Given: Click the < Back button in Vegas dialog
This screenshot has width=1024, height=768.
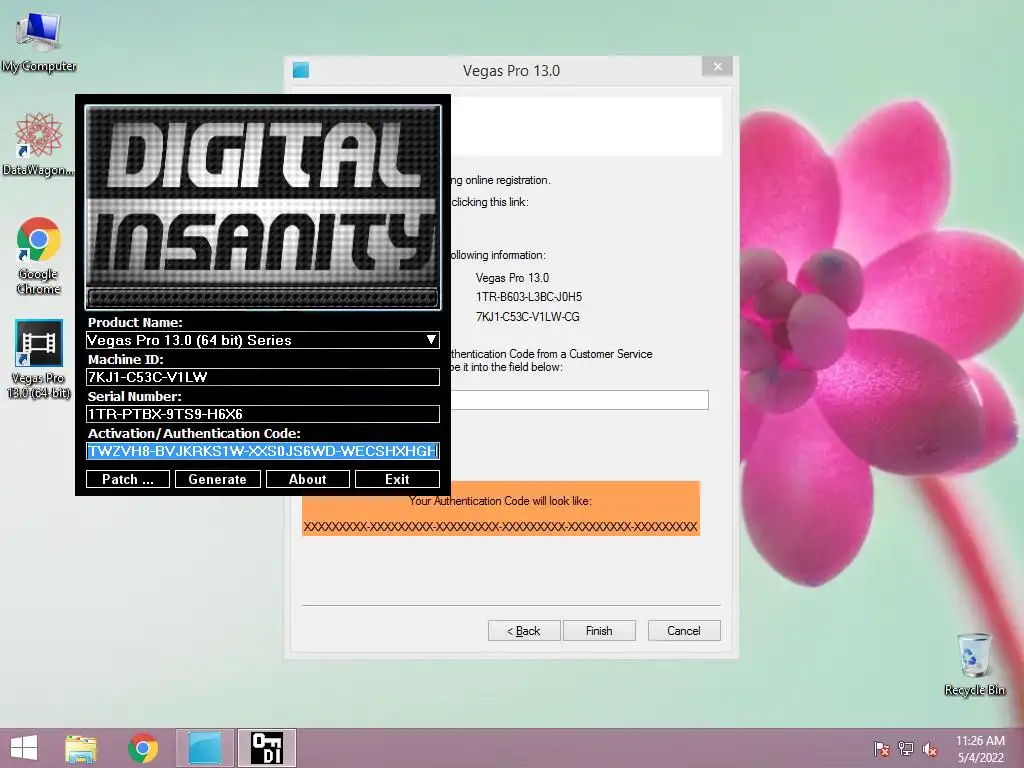Looking at the screenshot, I should point(524,631).
